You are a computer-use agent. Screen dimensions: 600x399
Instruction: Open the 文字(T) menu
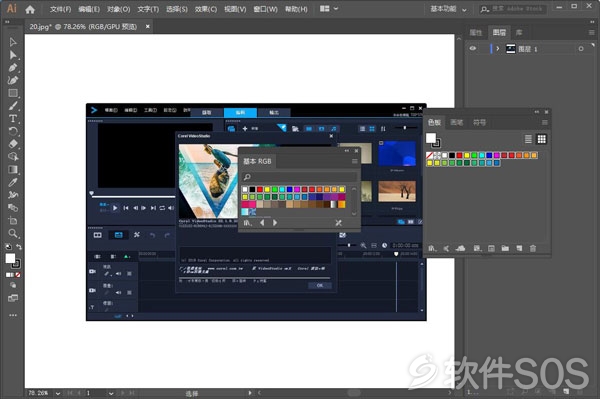pos(148,9)
